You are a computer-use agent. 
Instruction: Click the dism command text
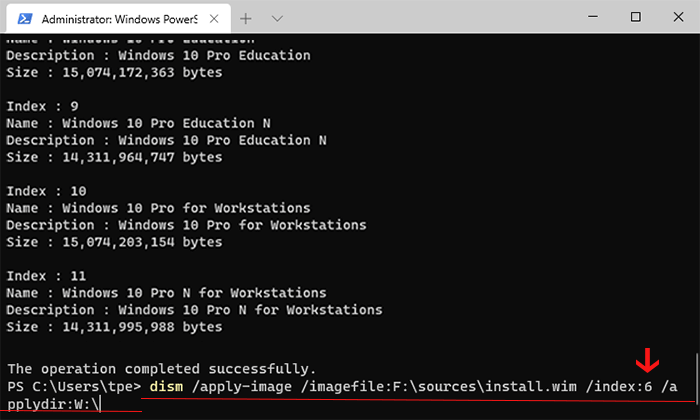click(x=166, y=387)
